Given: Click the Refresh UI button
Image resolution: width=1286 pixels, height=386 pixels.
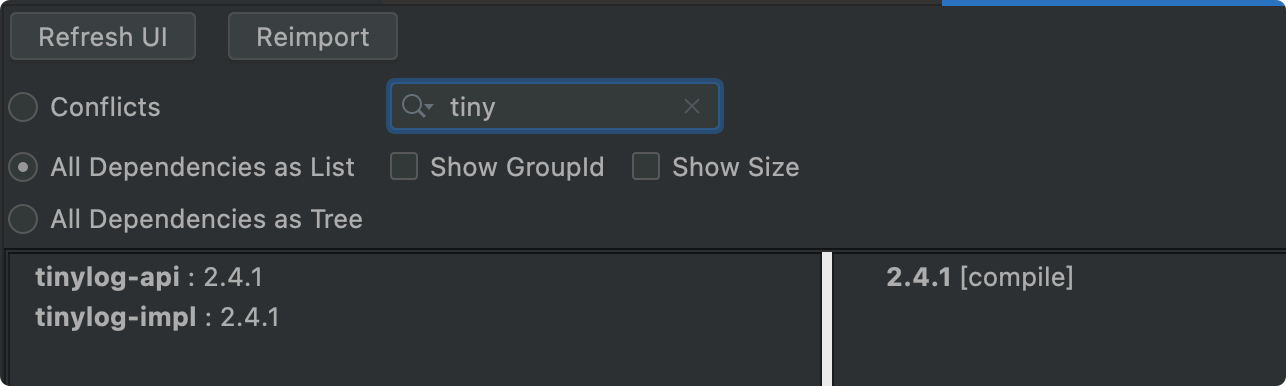Looking at the screenshot, I should tap(103, 37).
